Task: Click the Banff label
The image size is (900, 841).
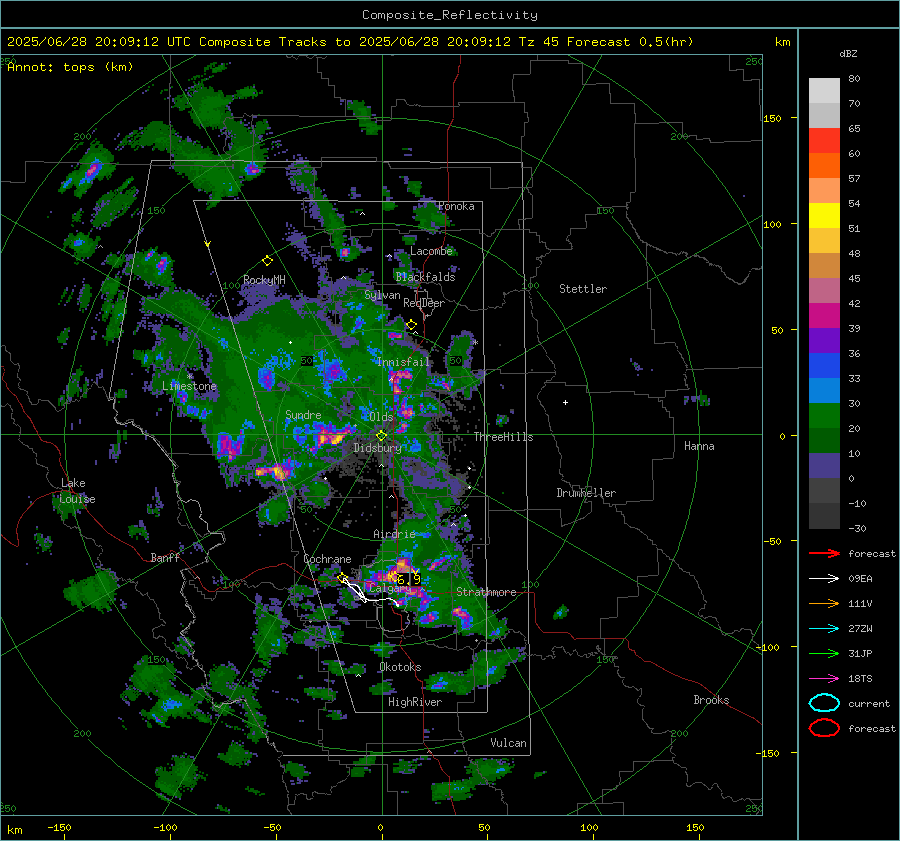Action: [165, 557]
